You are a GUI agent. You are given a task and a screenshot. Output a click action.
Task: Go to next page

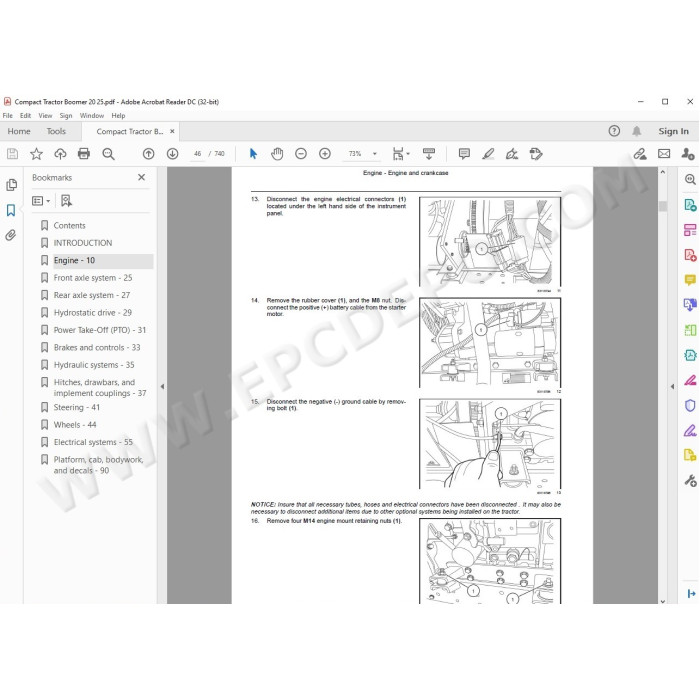172,154
